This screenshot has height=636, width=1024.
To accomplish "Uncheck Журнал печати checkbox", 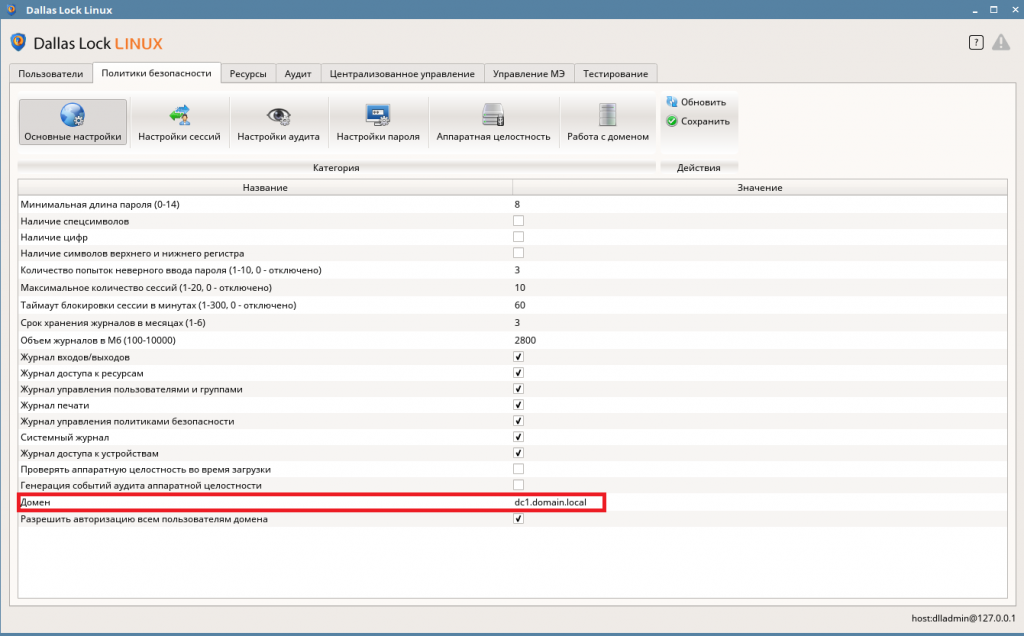I will click(519, 405).
